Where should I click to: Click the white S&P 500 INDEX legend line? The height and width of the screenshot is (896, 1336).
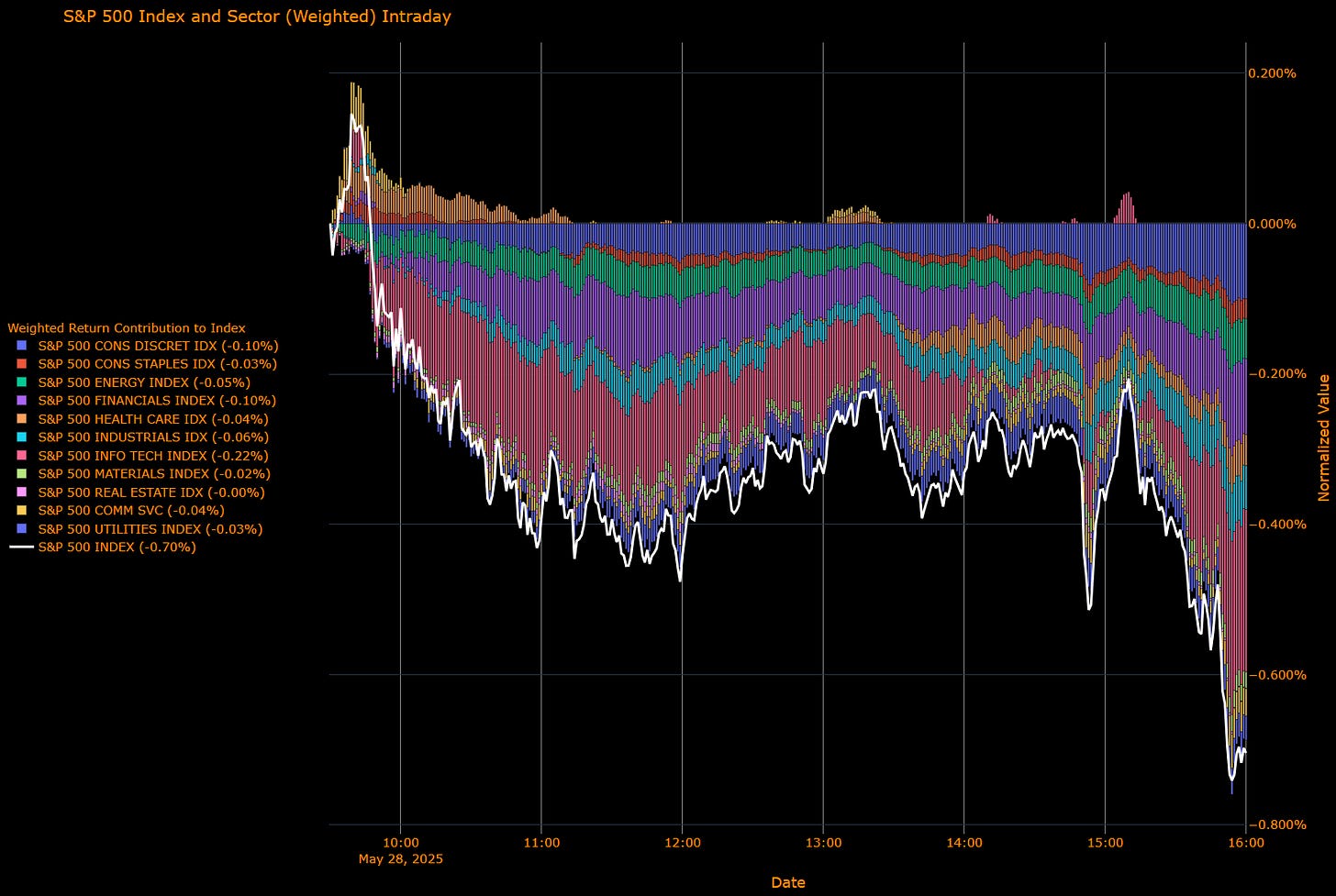click(22, 548)
